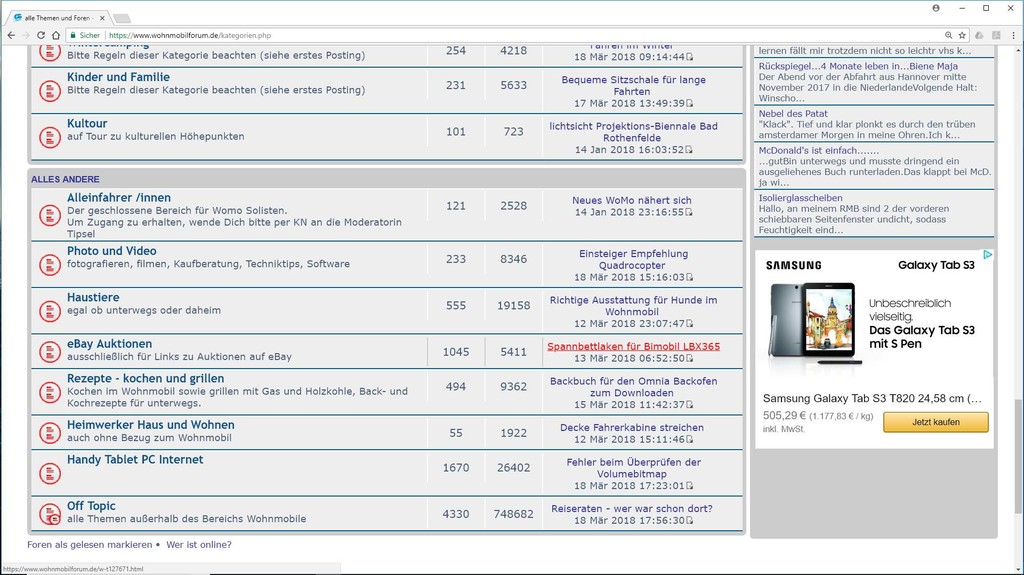
Task: Click the '748682' posts count for Off Topic
Action: point(513,514)
